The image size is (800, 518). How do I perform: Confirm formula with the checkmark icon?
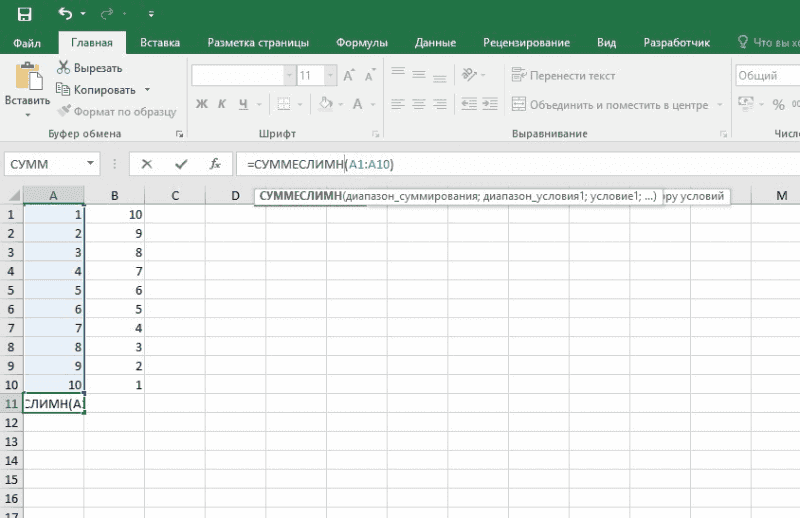[180, 164]
